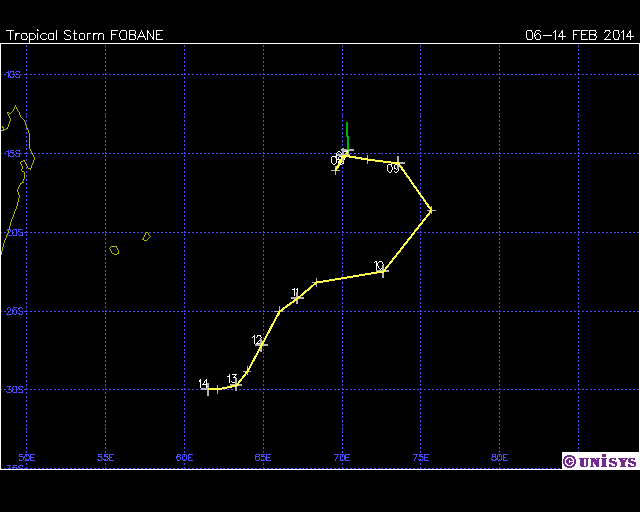Screen dimensions: 640x512
Task: Click the 06-14 FEB 2014 date label
Action: pos(579,35)
